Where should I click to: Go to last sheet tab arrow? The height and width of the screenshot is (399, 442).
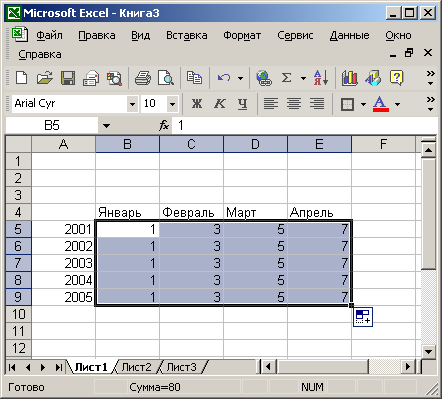[58, 367]
